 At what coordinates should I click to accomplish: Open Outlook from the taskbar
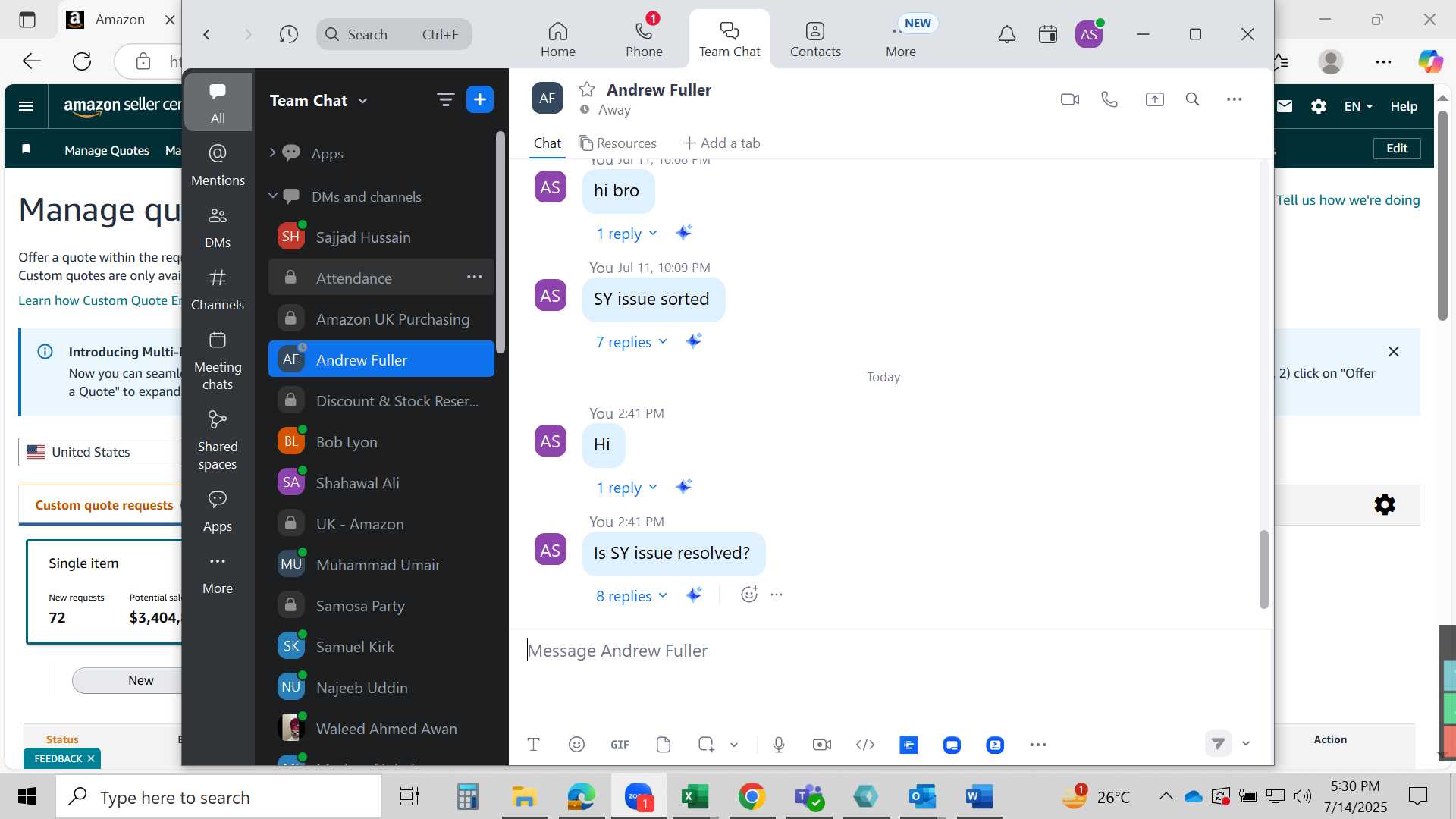(922, 796)
